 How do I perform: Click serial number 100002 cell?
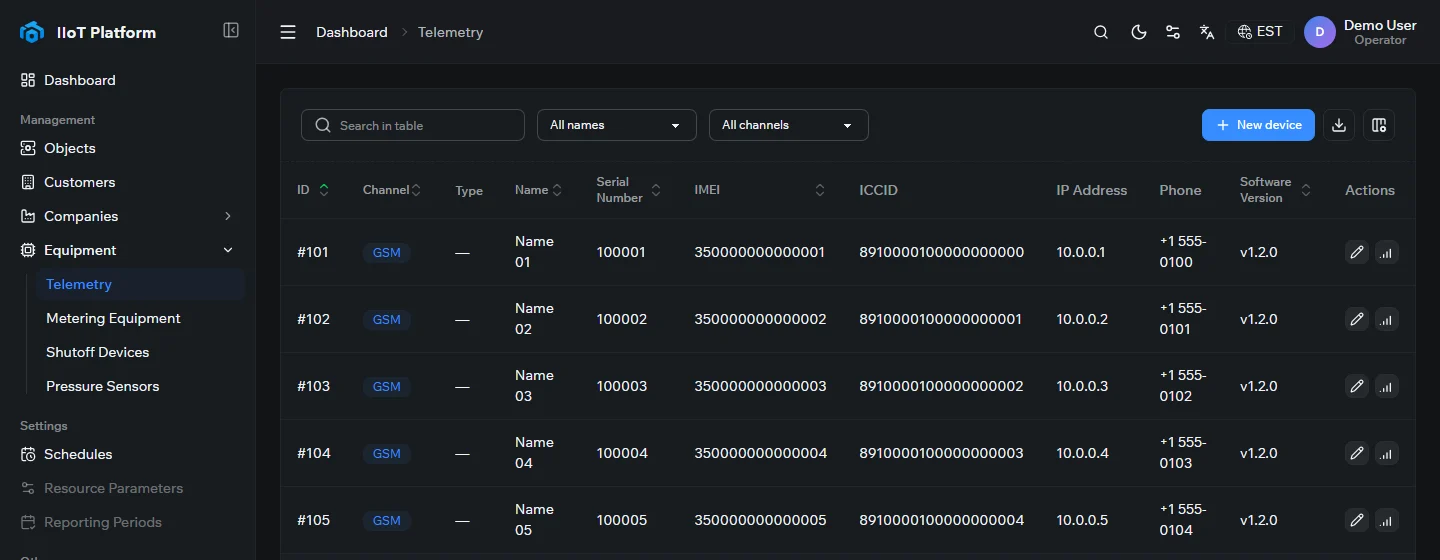click(622, 319)
